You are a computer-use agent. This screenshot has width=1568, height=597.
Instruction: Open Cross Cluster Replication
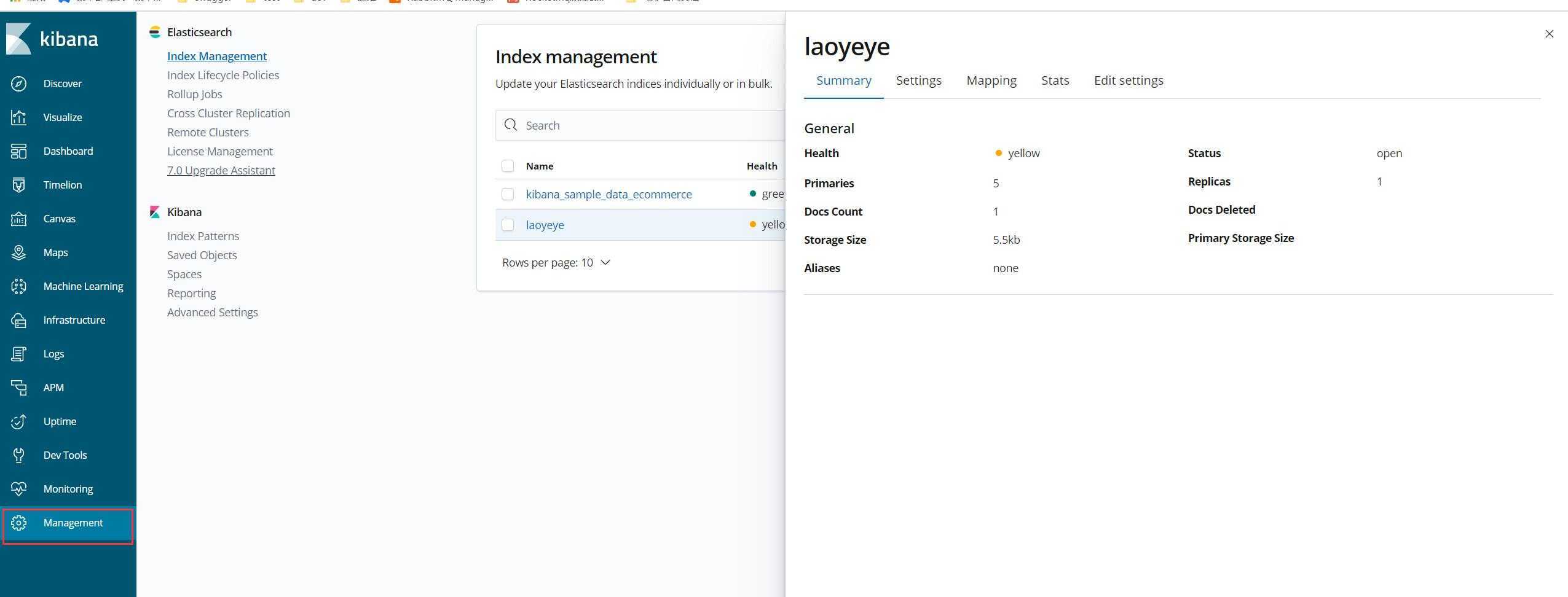click(229, 113)
